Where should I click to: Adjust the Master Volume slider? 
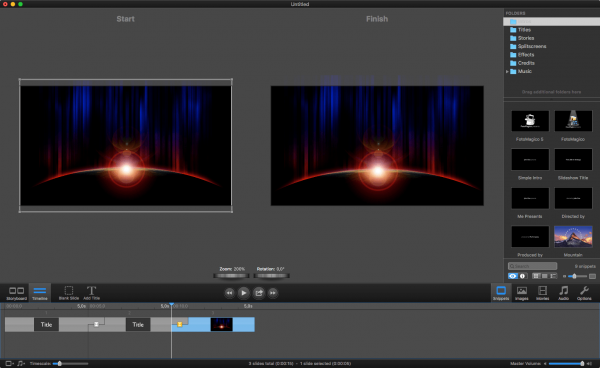click(x=566, y=363)
